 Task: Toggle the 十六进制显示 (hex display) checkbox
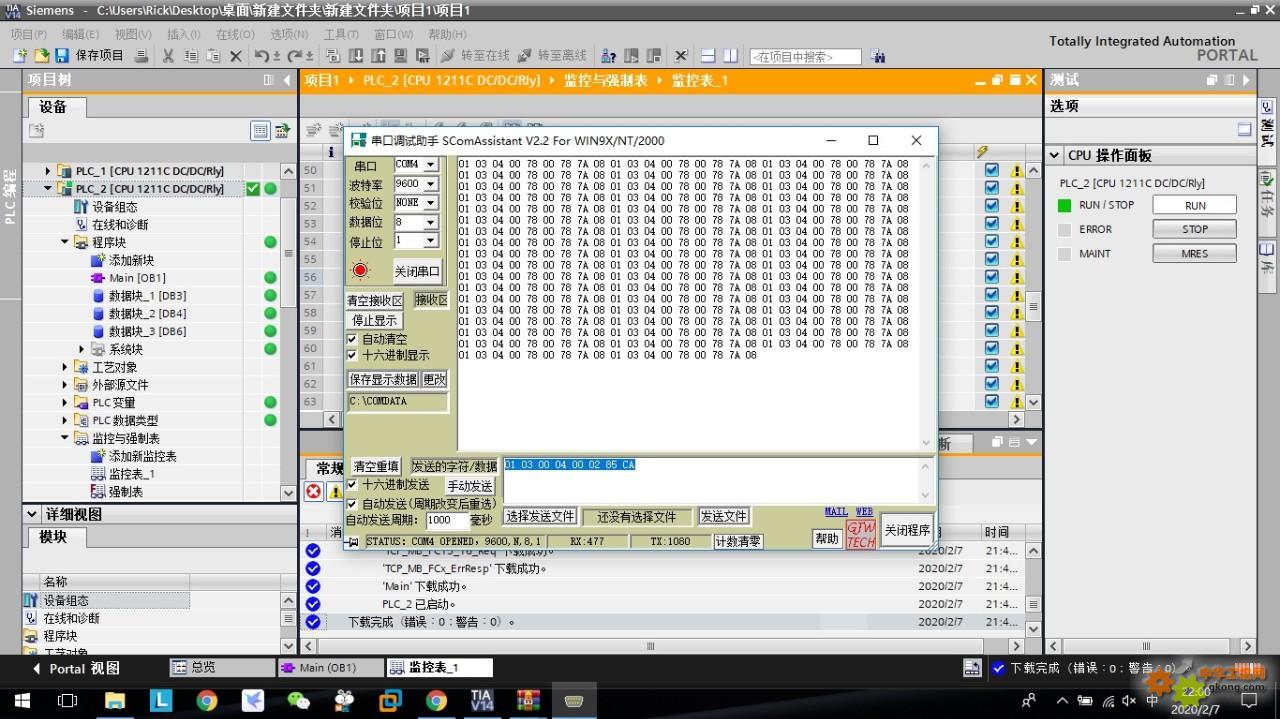(x=352, y=355)
